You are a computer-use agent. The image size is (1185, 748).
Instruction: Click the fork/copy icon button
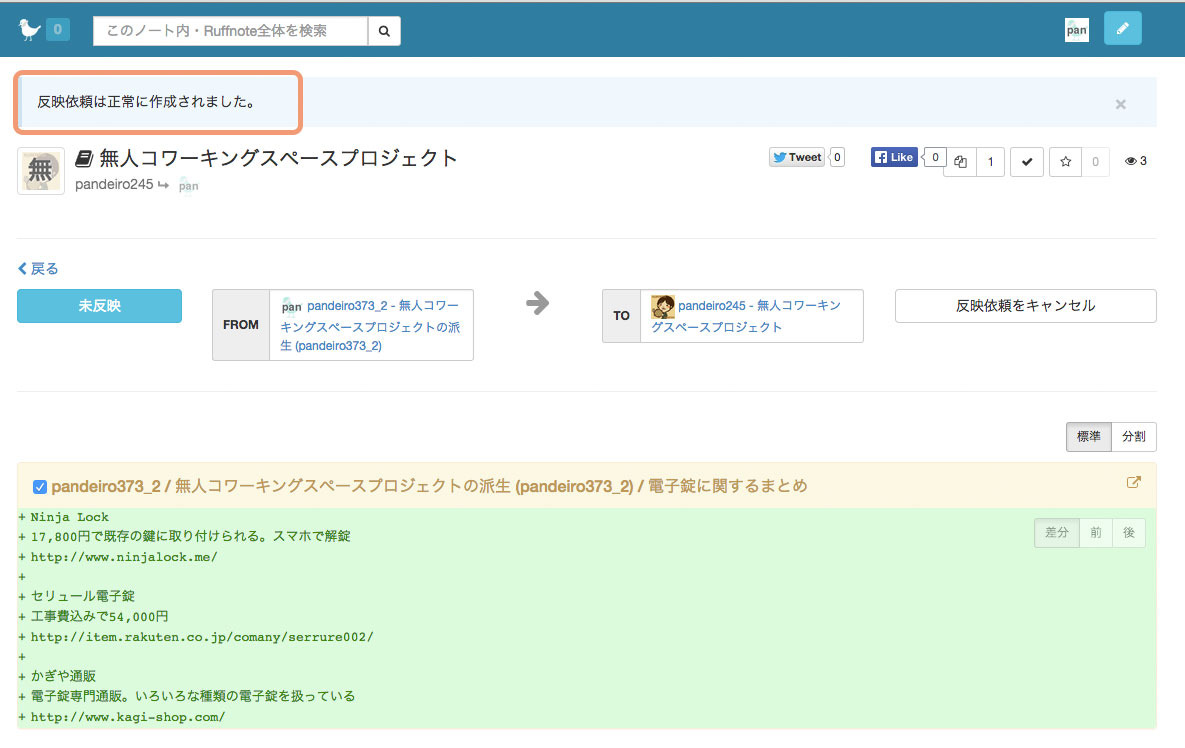[960, 162]
